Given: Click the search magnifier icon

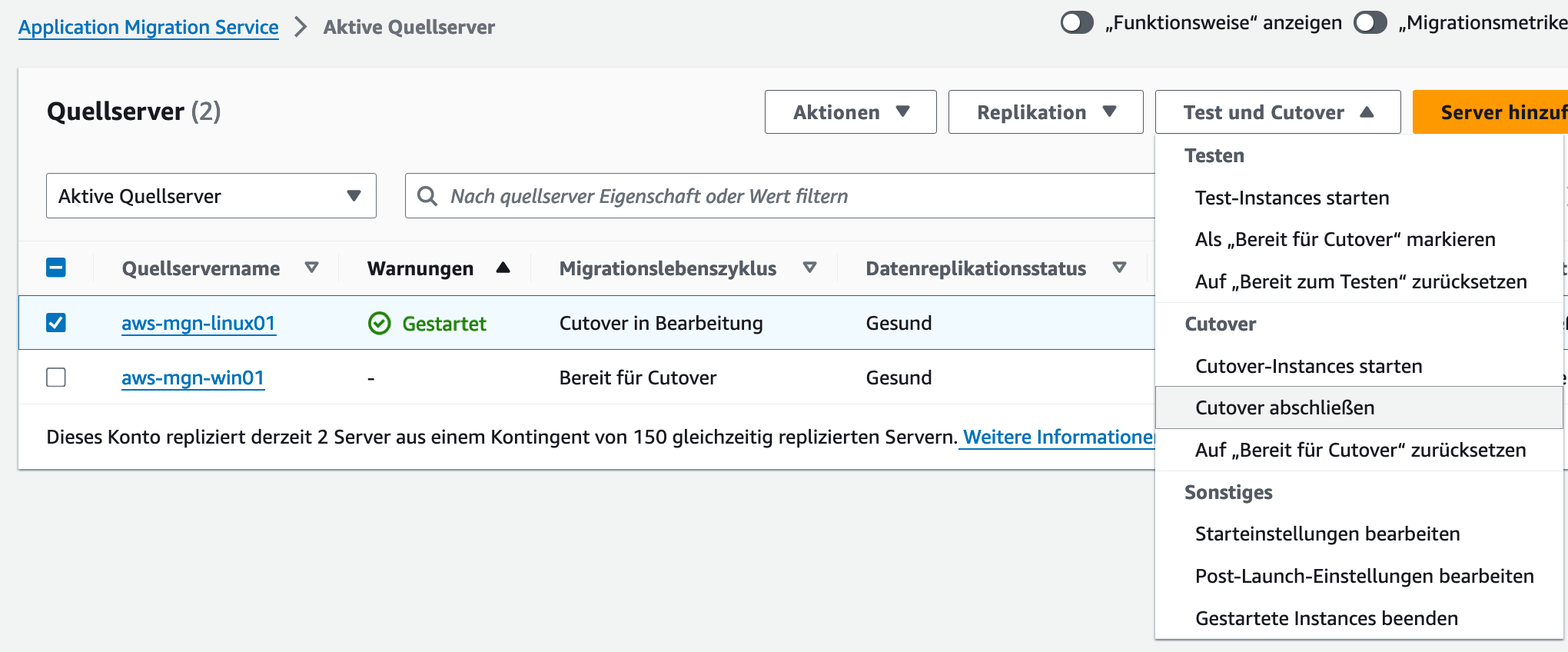Looking at the screenshot, I should pos(427,196).
